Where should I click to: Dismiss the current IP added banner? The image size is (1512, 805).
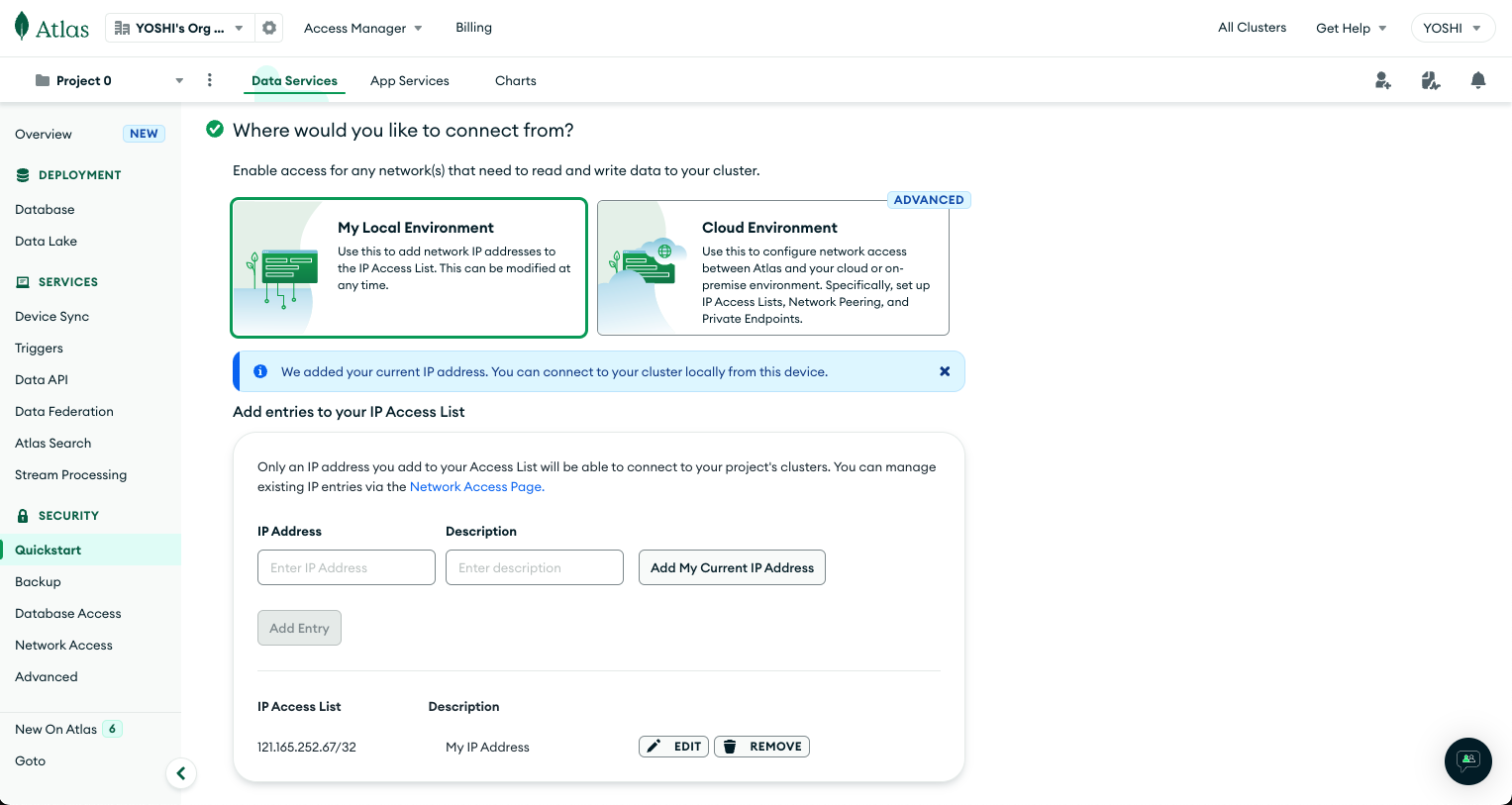tap(945, 371)
